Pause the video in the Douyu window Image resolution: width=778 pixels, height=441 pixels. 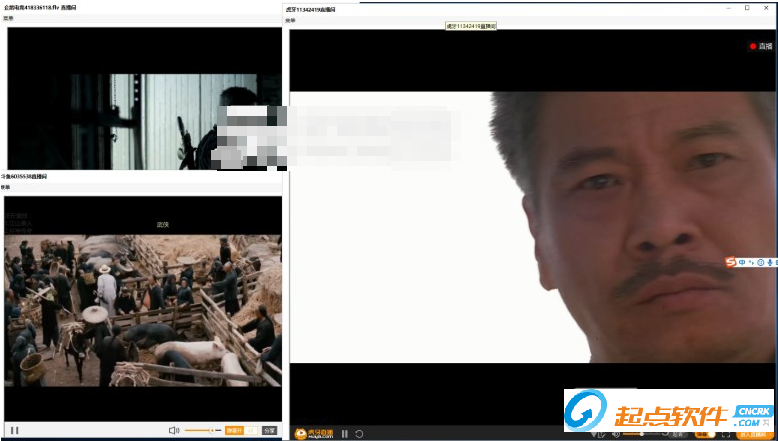pyautogui.click(x=14, y=430)
